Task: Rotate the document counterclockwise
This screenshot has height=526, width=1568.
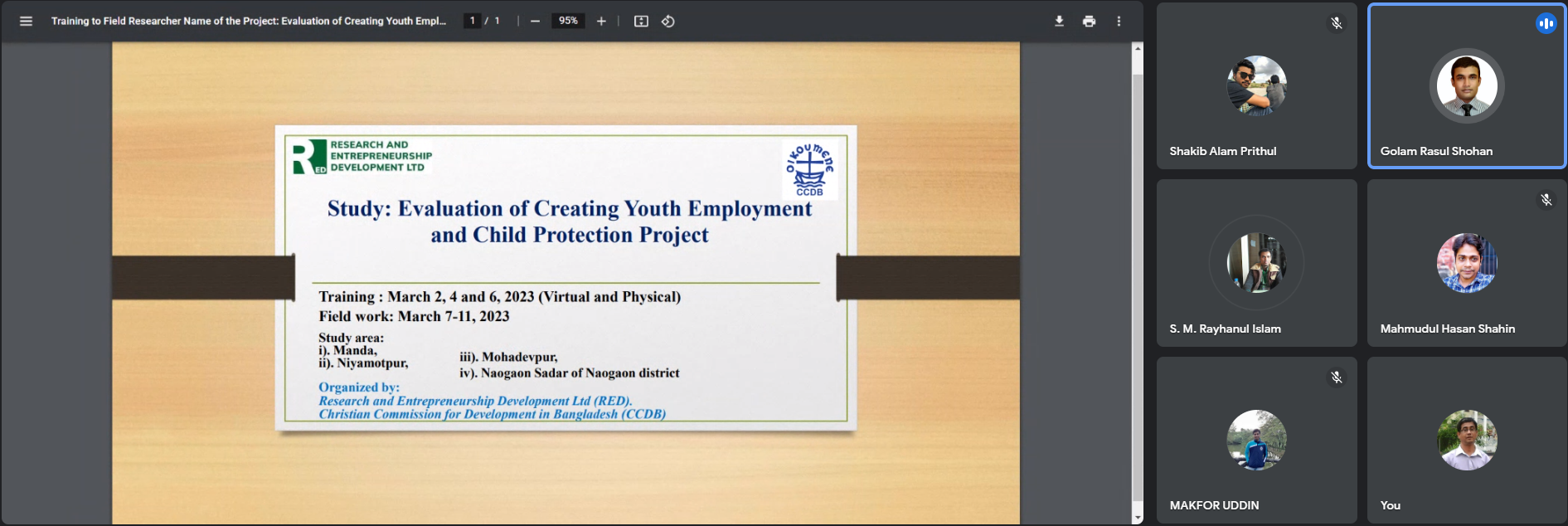Action: pyautogui.click(x=668, y=21)
